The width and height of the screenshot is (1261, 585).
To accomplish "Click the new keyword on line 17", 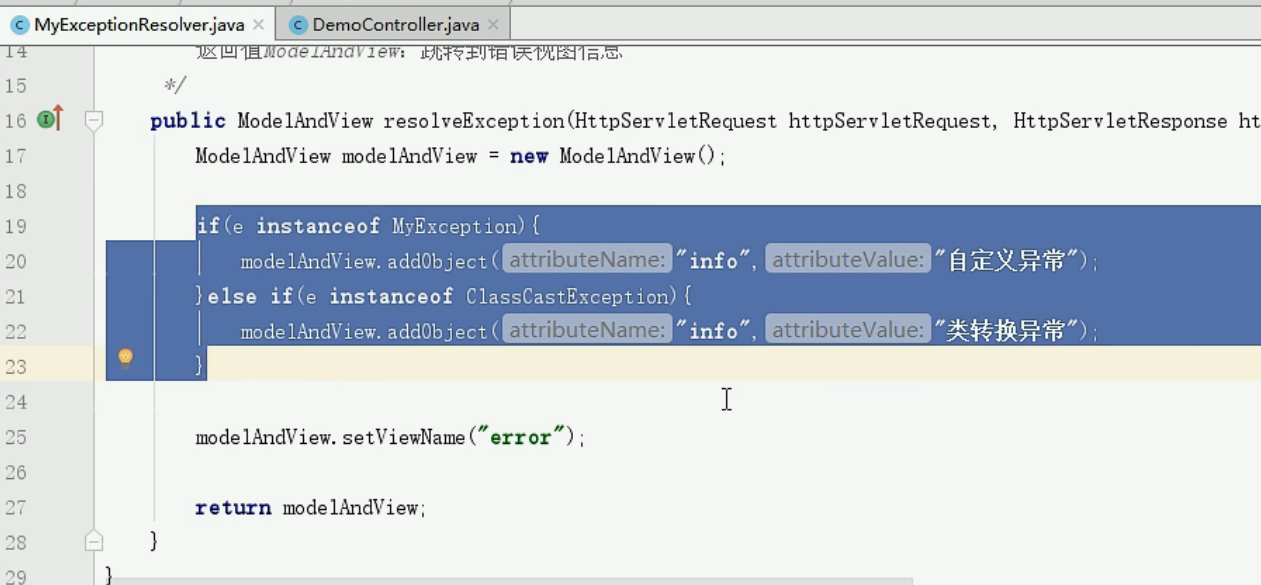I will click(529, 156).
